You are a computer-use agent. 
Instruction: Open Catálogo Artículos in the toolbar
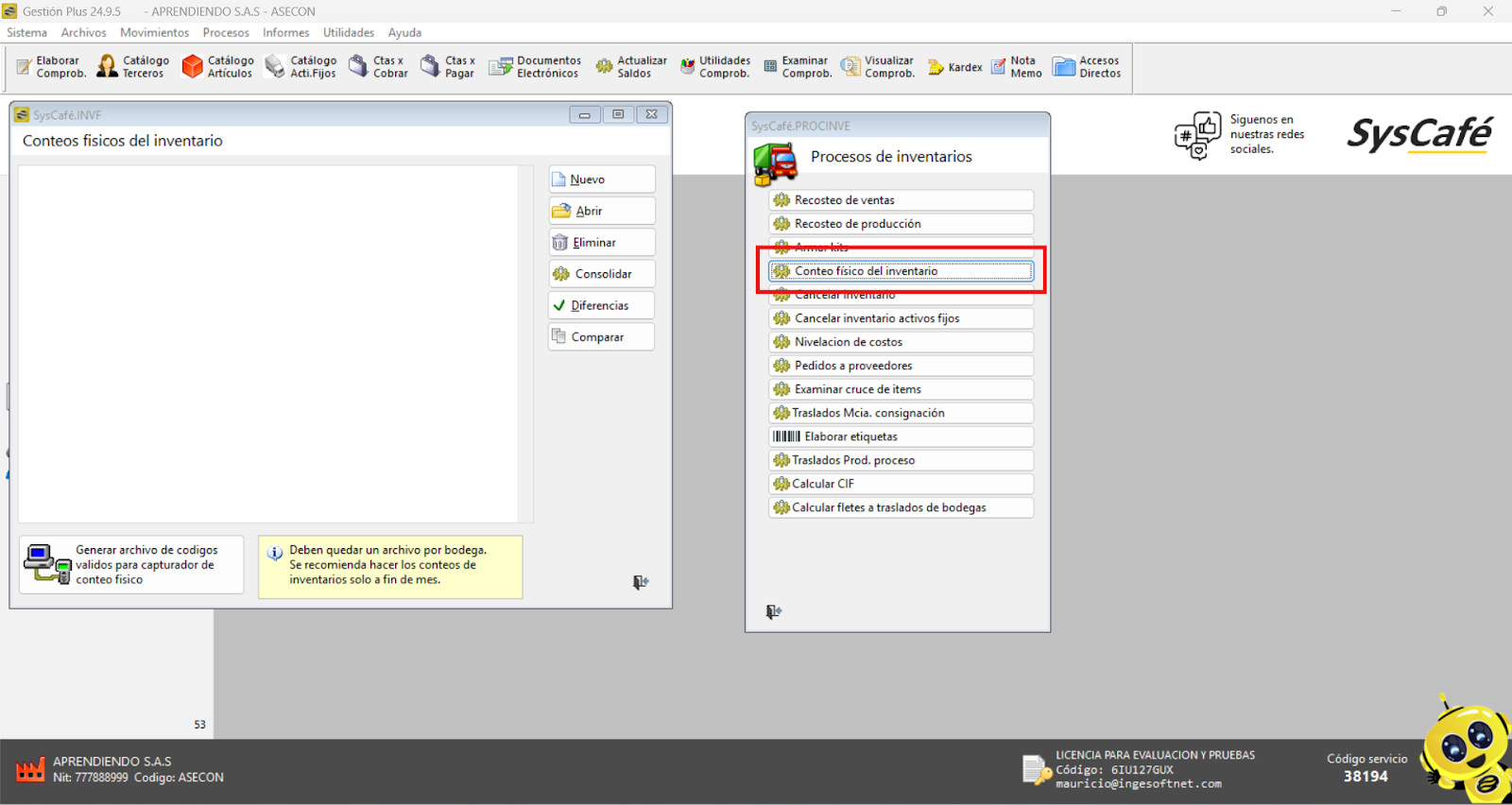click(x=218, y=67)
